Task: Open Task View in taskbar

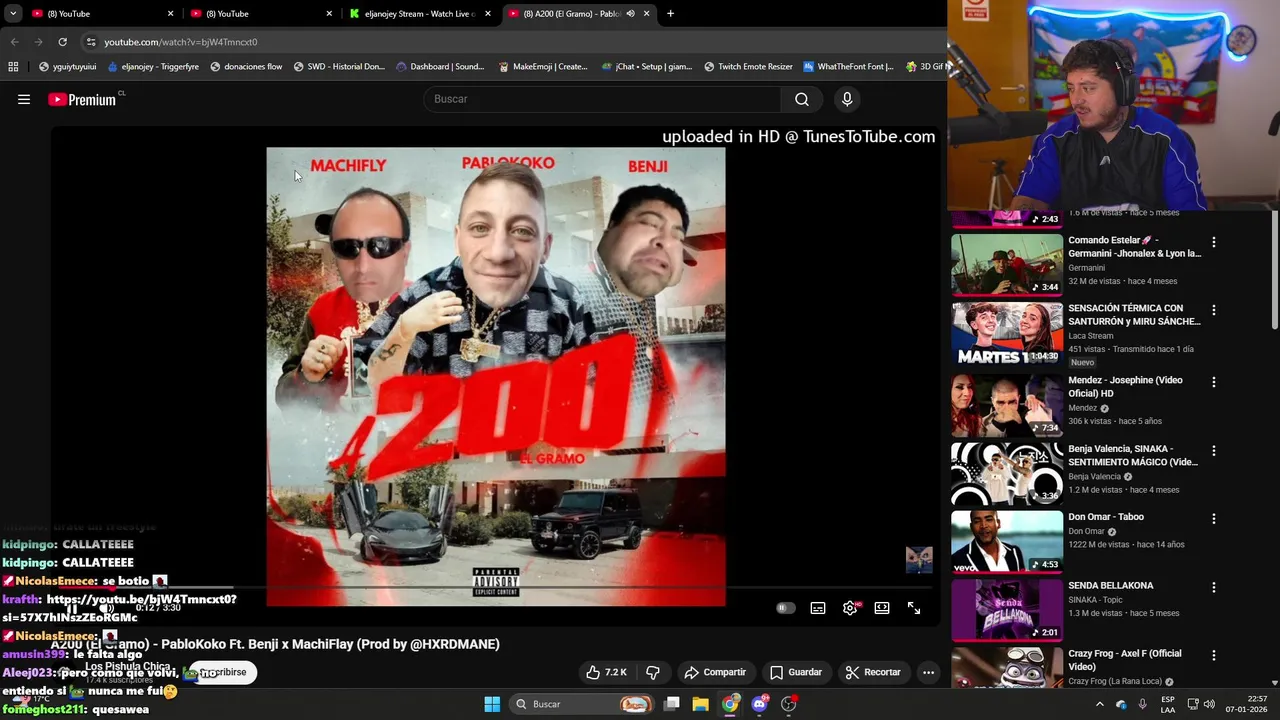Action: (x=672, y=704)
